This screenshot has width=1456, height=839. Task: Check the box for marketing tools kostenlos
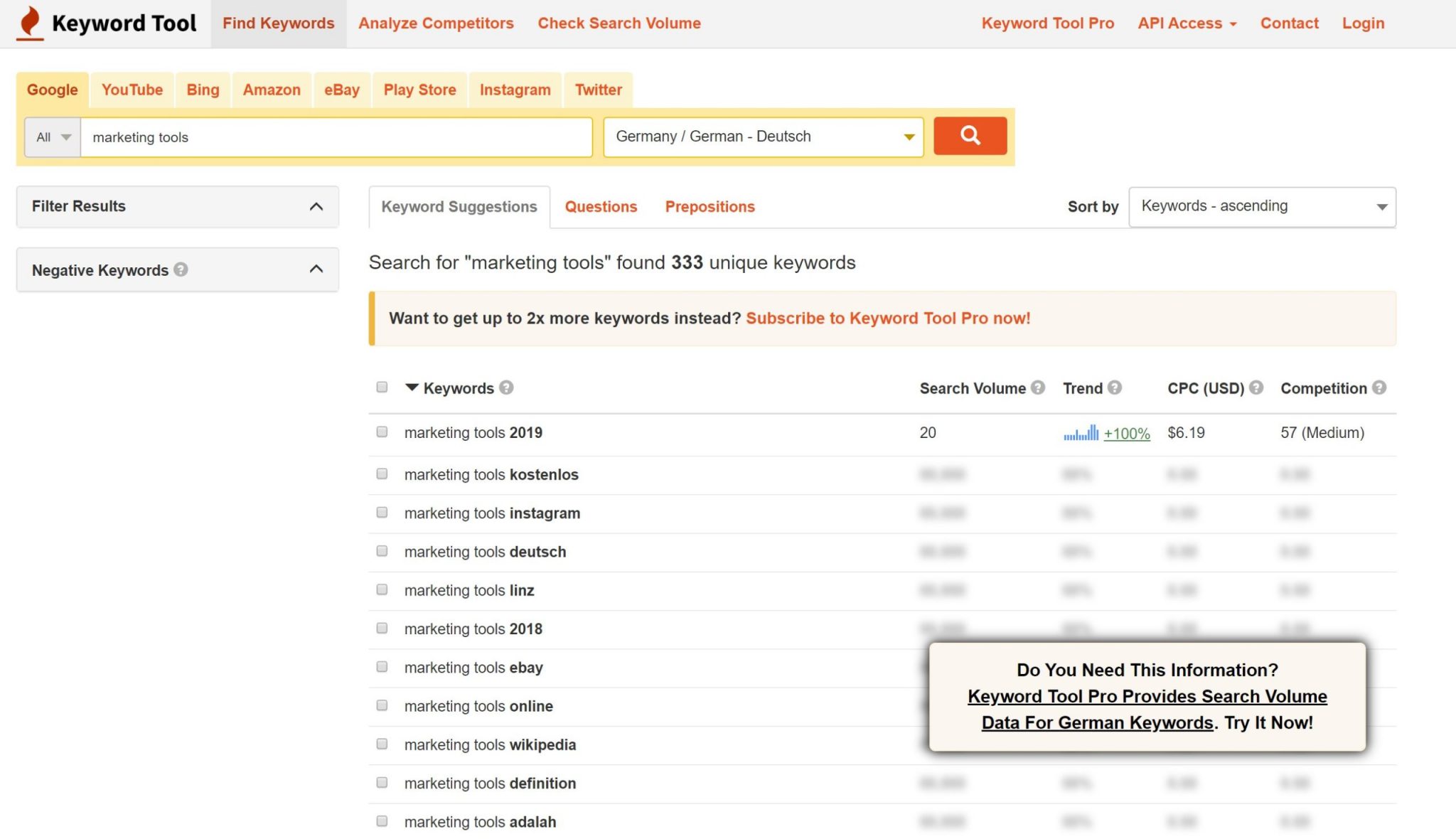382,474
